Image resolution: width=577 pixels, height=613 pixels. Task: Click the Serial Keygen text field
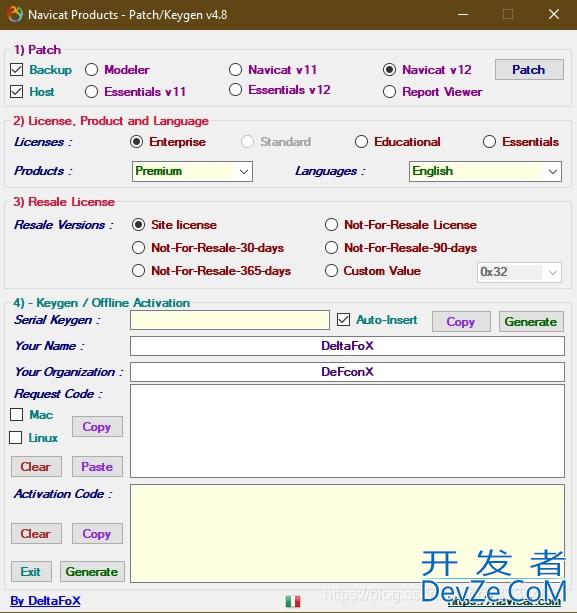(x=230, y=321)
